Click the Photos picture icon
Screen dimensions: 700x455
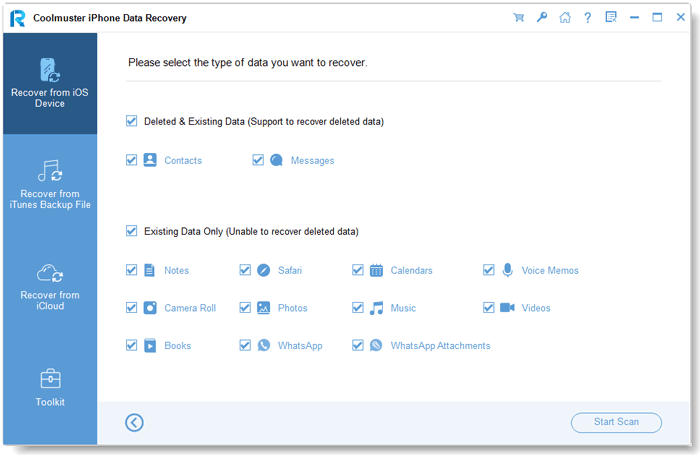(263, 308)
